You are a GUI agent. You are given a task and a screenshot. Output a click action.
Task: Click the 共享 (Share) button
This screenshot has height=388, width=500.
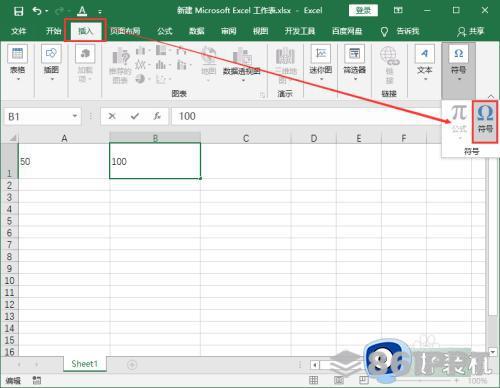point(471,32)
